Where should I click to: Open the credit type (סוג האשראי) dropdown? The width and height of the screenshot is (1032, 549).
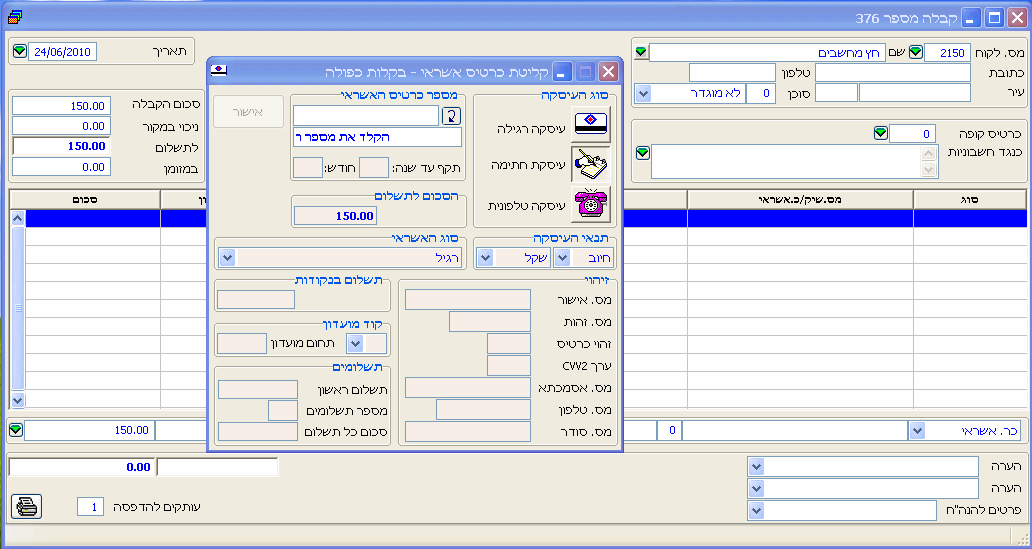click(x=227, y=258)
